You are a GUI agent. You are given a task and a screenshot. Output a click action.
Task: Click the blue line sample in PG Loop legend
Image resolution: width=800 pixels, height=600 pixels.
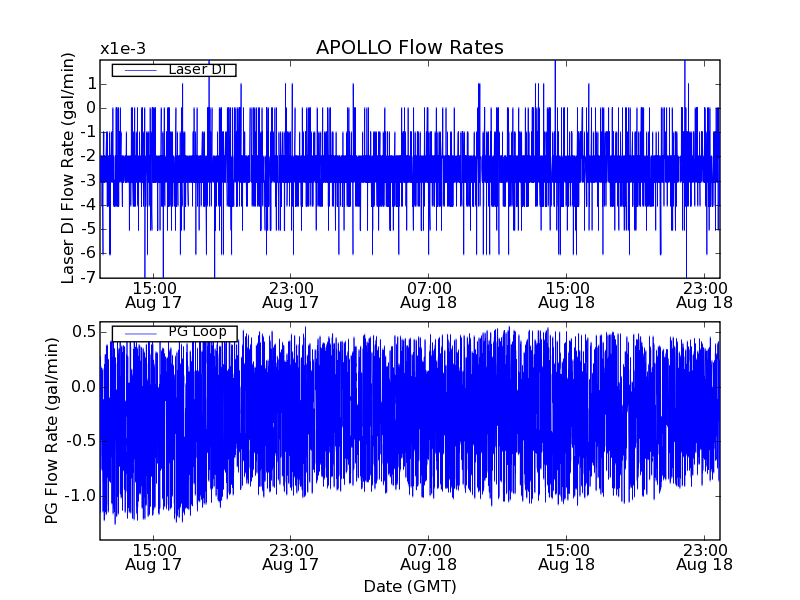(x=137, y=333)
